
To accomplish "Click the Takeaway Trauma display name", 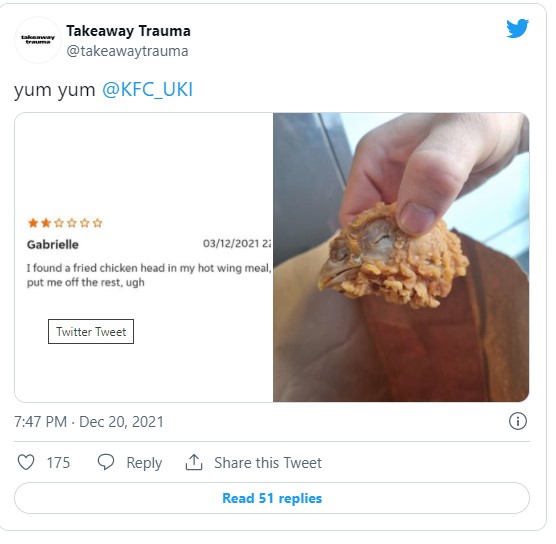I will [x=128, y=31].
